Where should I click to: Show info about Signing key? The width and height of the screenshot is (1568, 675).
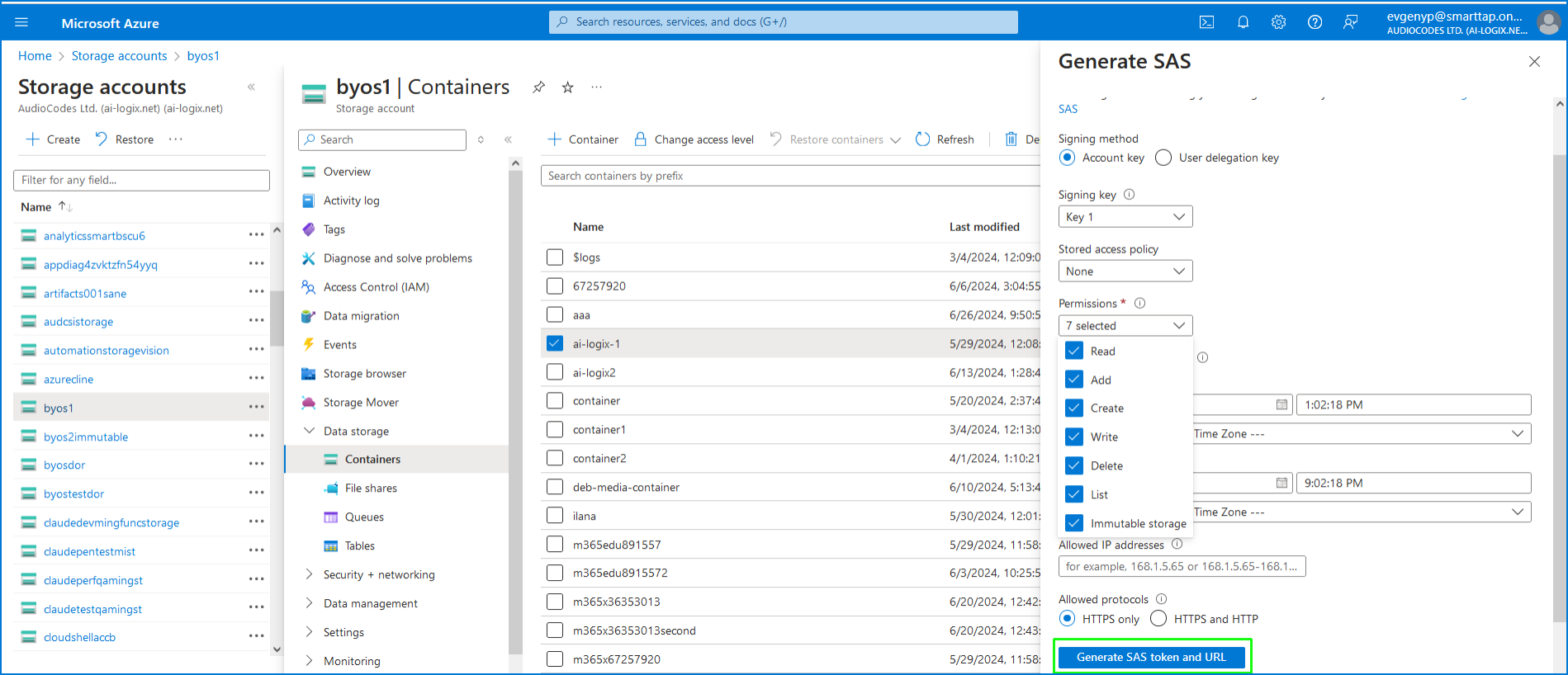(1129, 195)
